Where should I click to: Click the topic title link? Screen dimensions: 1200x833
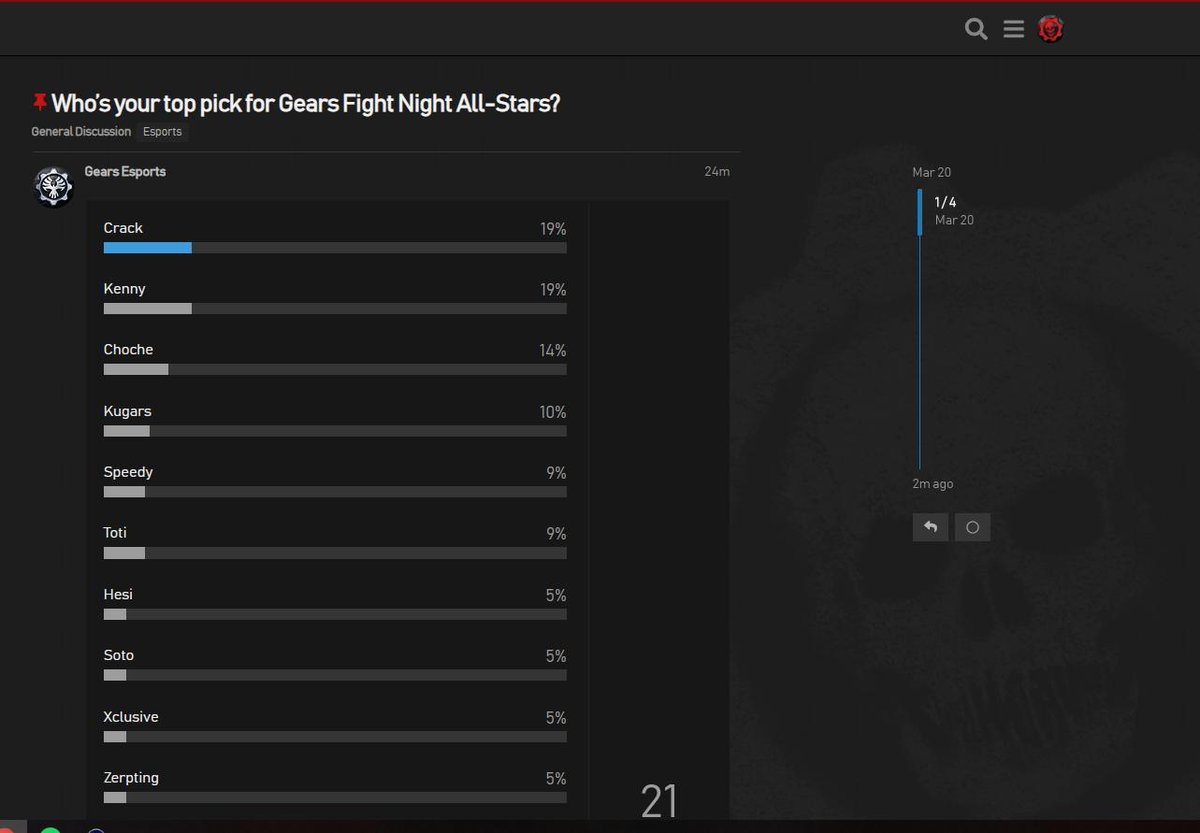(x=307, y=103)
